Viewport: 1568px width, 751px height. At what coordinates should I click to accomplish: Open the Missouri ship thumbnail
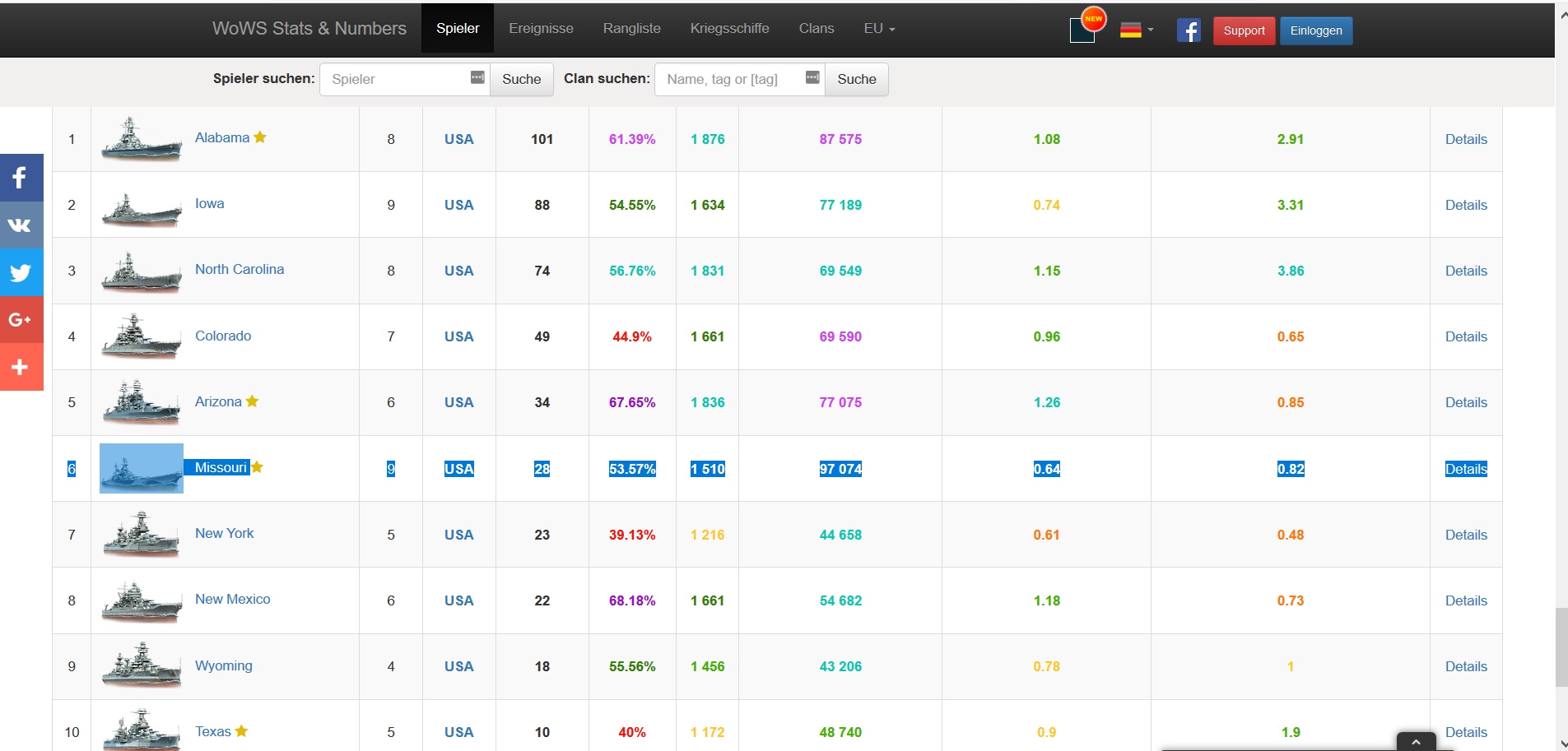coord(142,468)
